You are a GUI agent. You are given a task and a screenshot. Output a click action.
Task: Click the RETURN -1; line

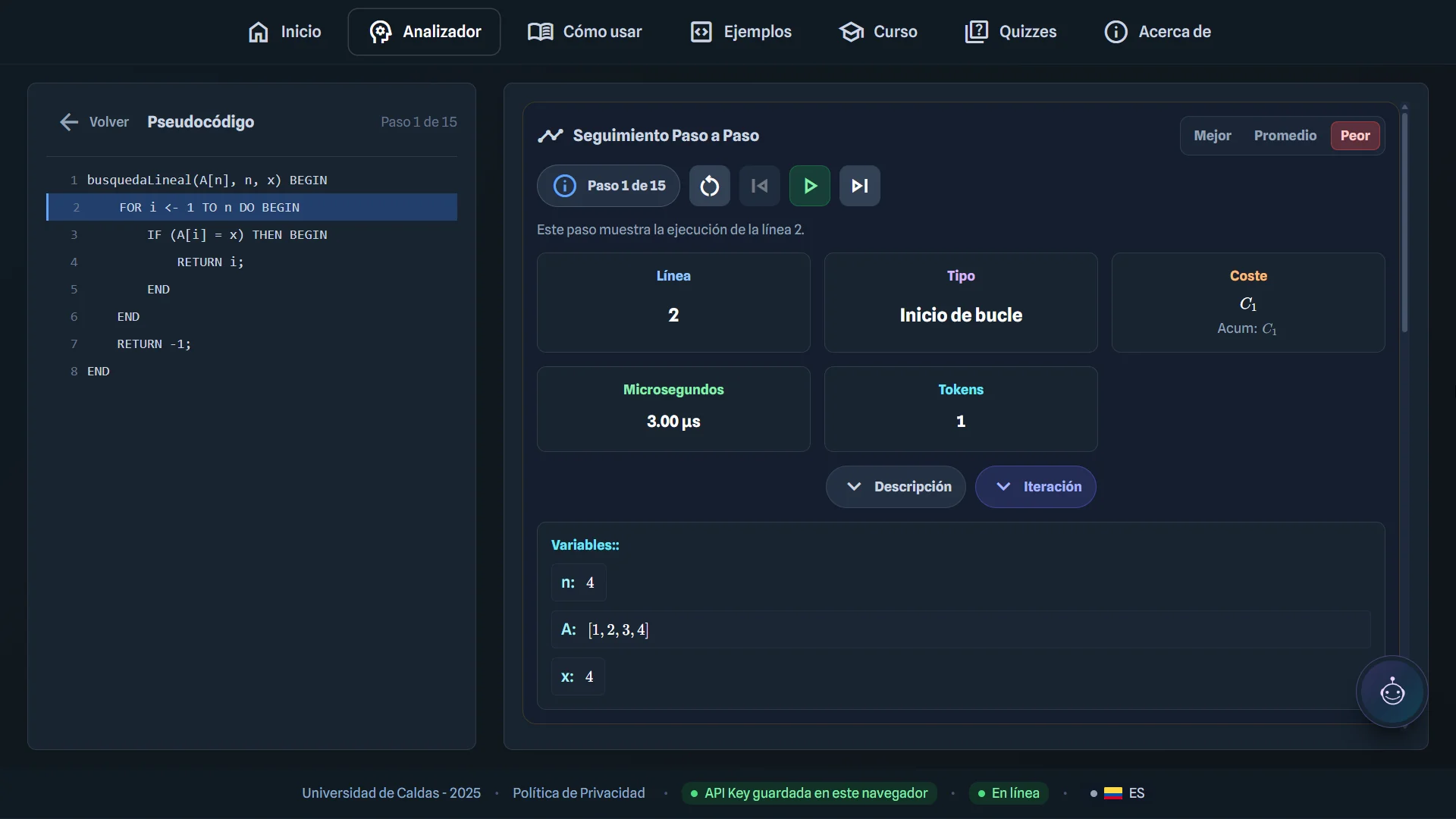click(252, 344)
